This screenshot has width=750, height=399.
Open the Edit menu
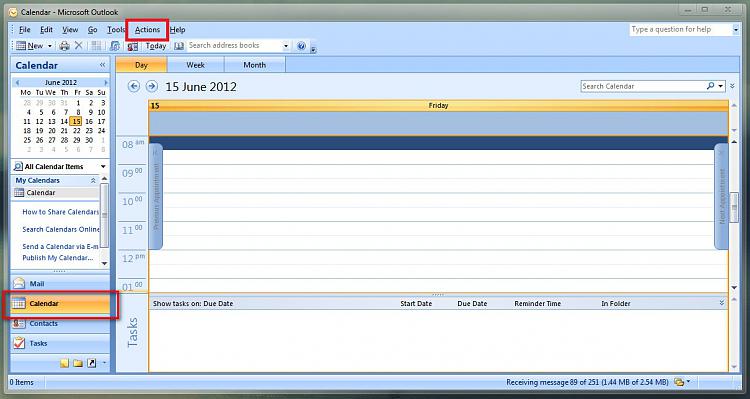[46, 30]
